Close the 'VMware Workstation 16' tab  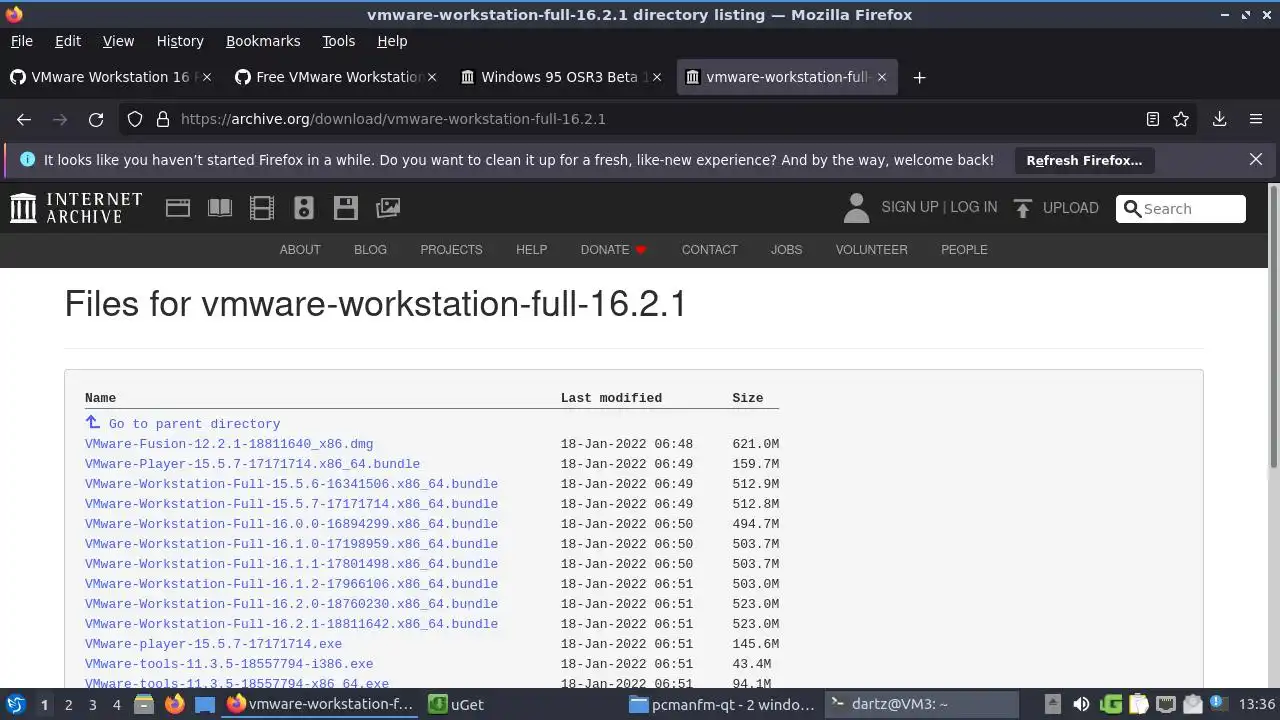point(207,77)
